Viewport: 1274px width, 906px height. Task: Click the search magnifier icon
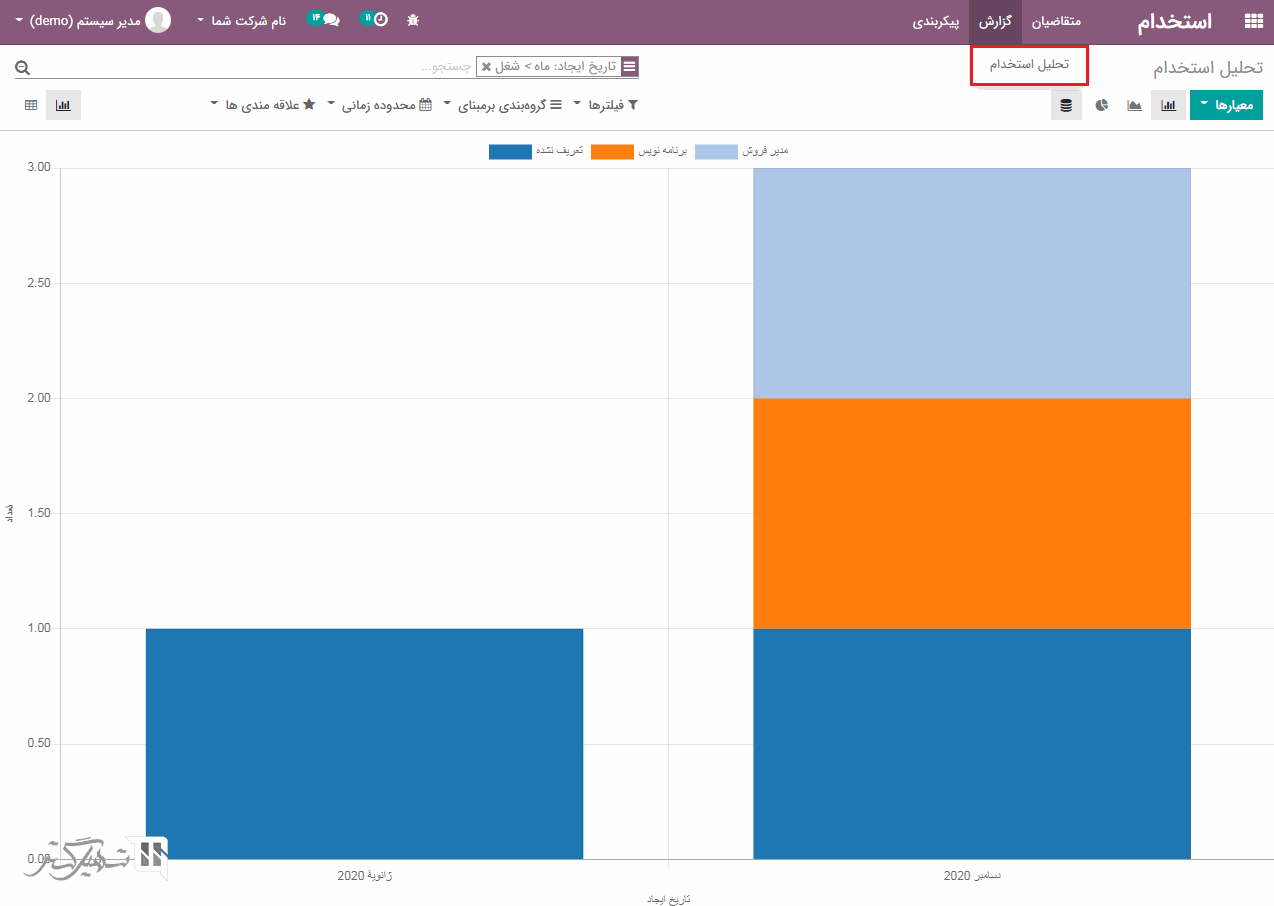point(22,67)
